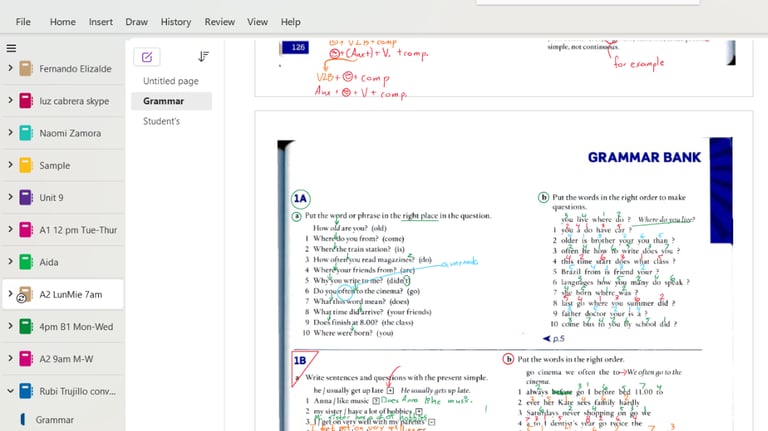
Task: Expand the Fernando Elizalde notebook
Action: (x=10, y=68)
